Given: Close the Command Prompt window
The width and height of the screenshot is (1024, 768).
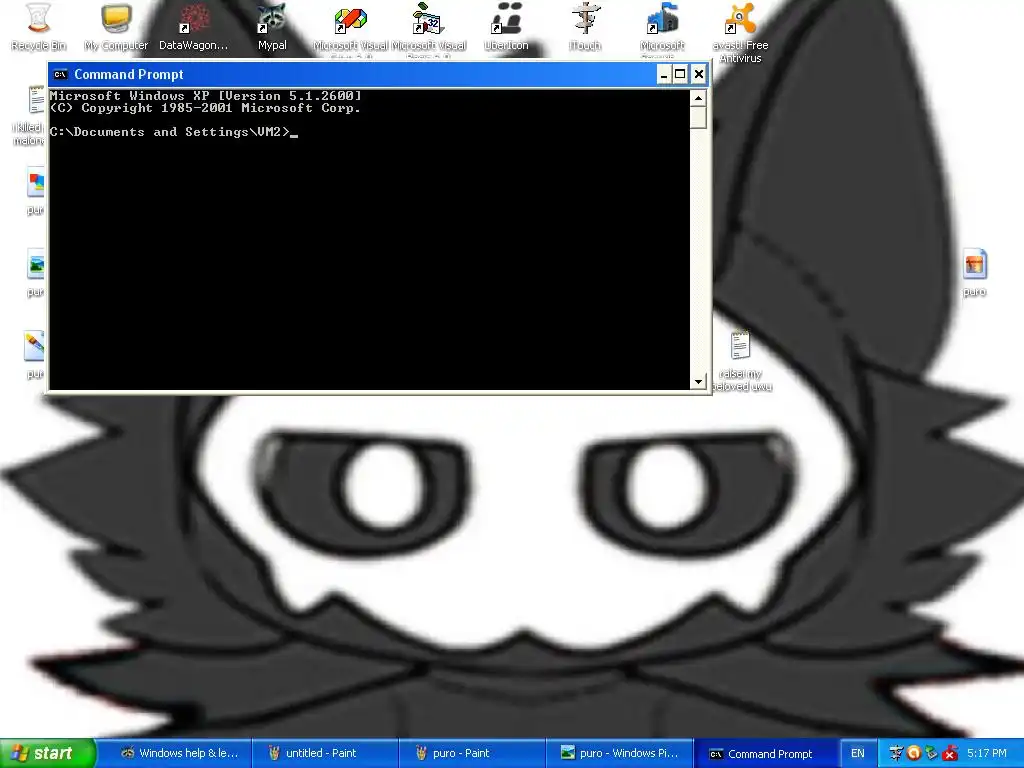Looking at the screenshot, I should [x=698, y=74].
